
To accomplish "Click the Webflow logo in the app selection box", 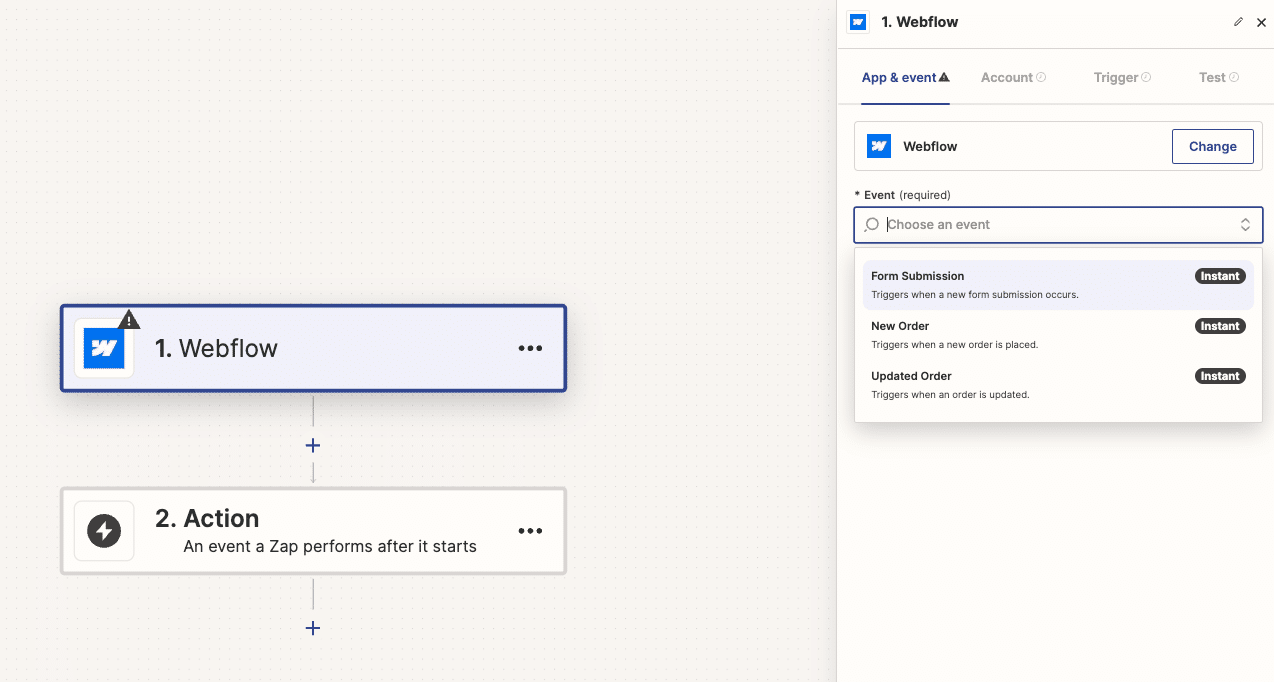I will [x=879, y=146].
